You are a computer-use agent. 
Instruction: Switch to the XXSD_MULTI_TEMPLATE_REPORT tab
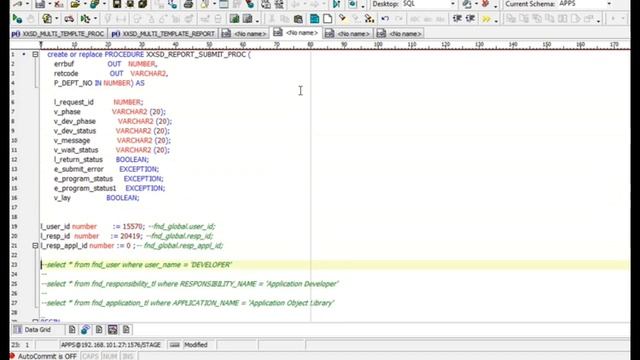click(163, 34)
